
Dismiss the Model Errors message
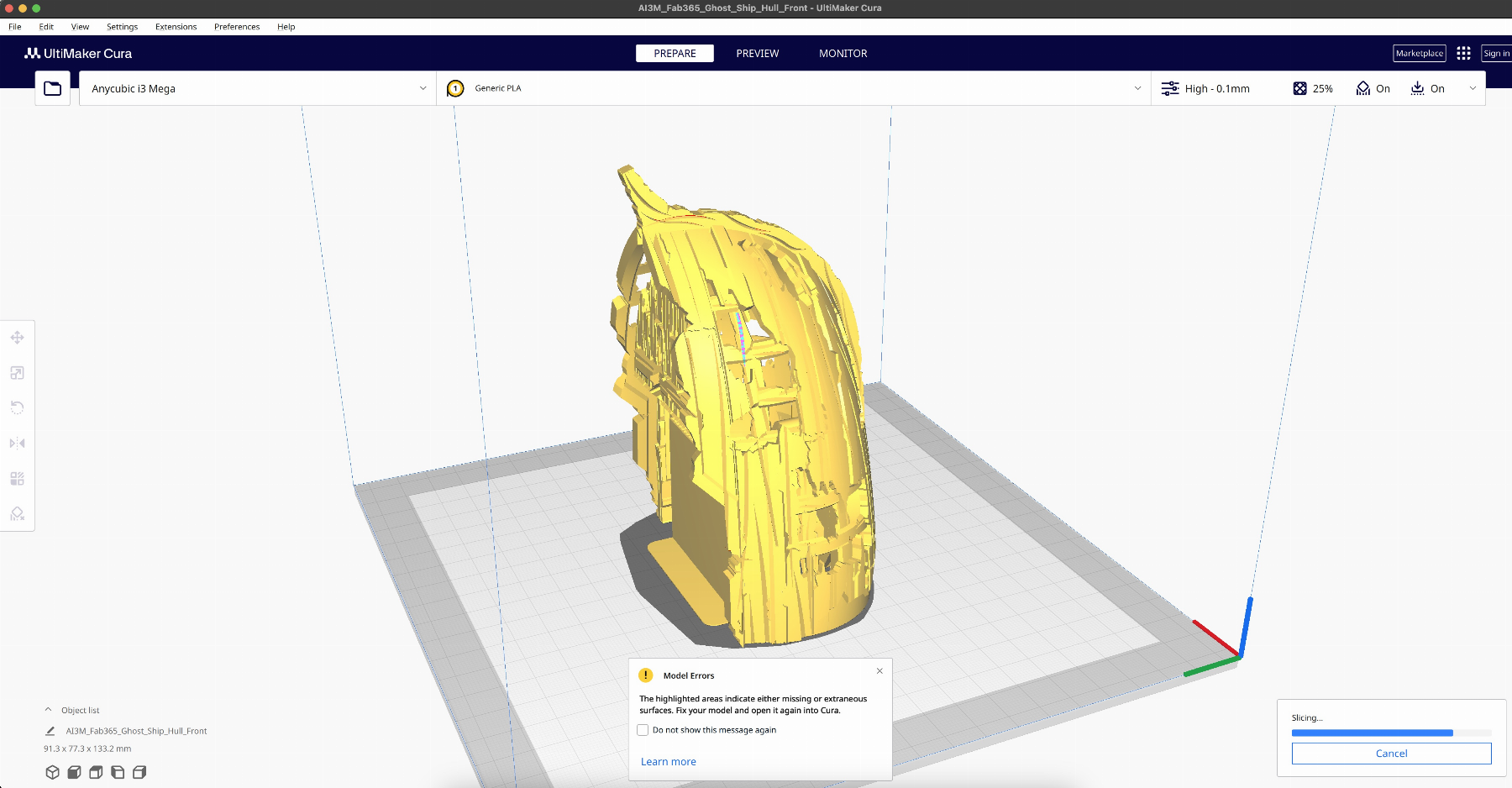(x=879, y=670)
